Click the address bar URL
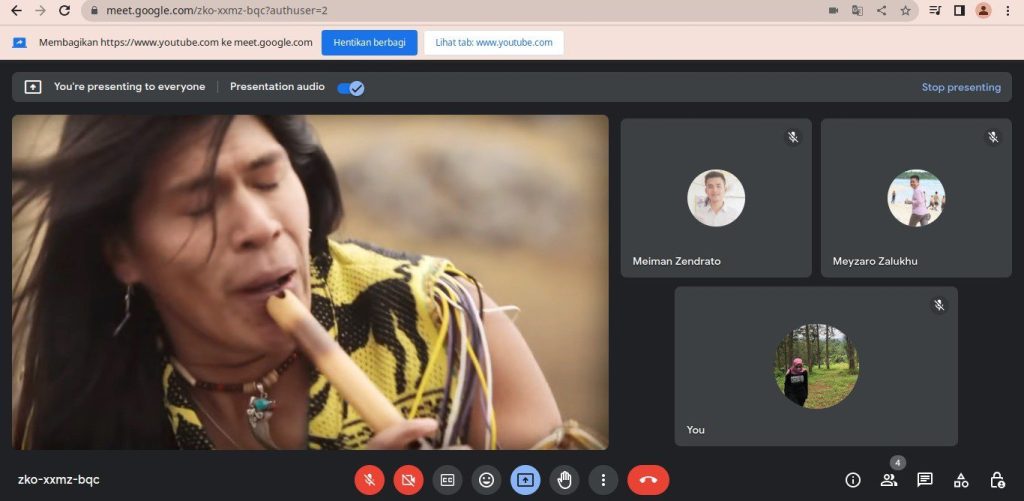The height and width of the screenshot is (501, 1024). pos(217,10)
